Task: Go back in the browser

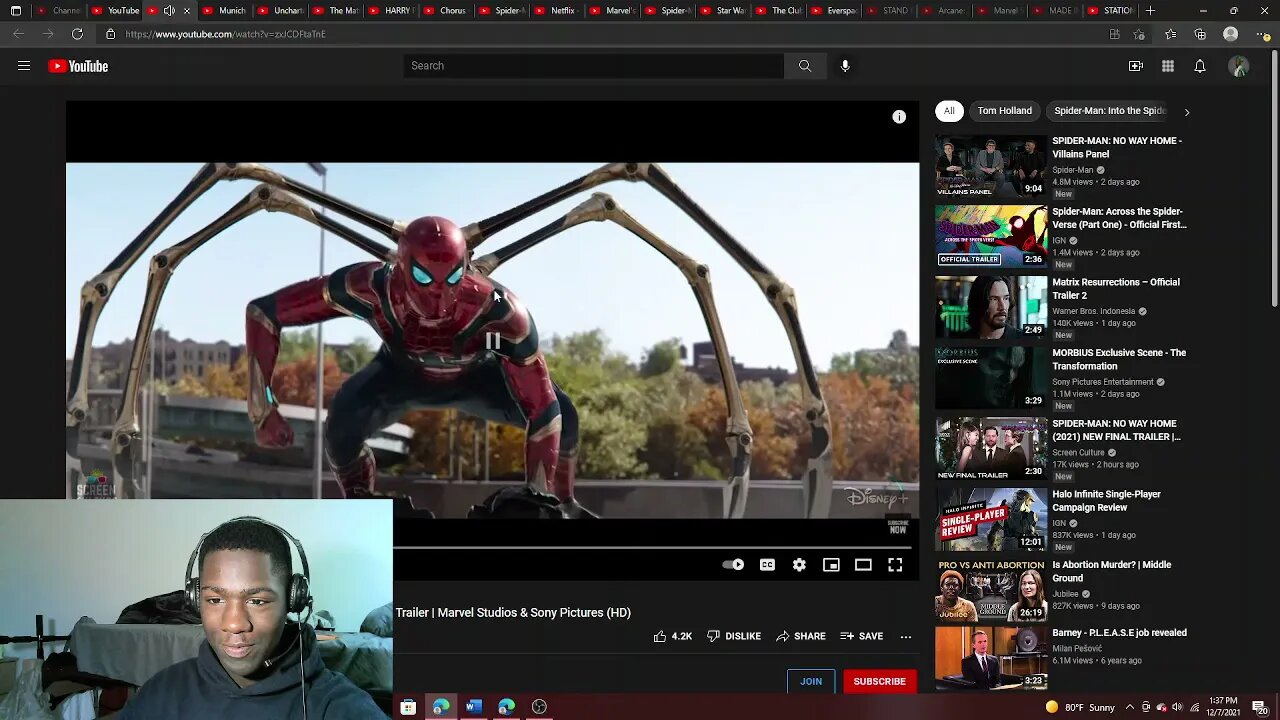Action: (x=18, y=34)
